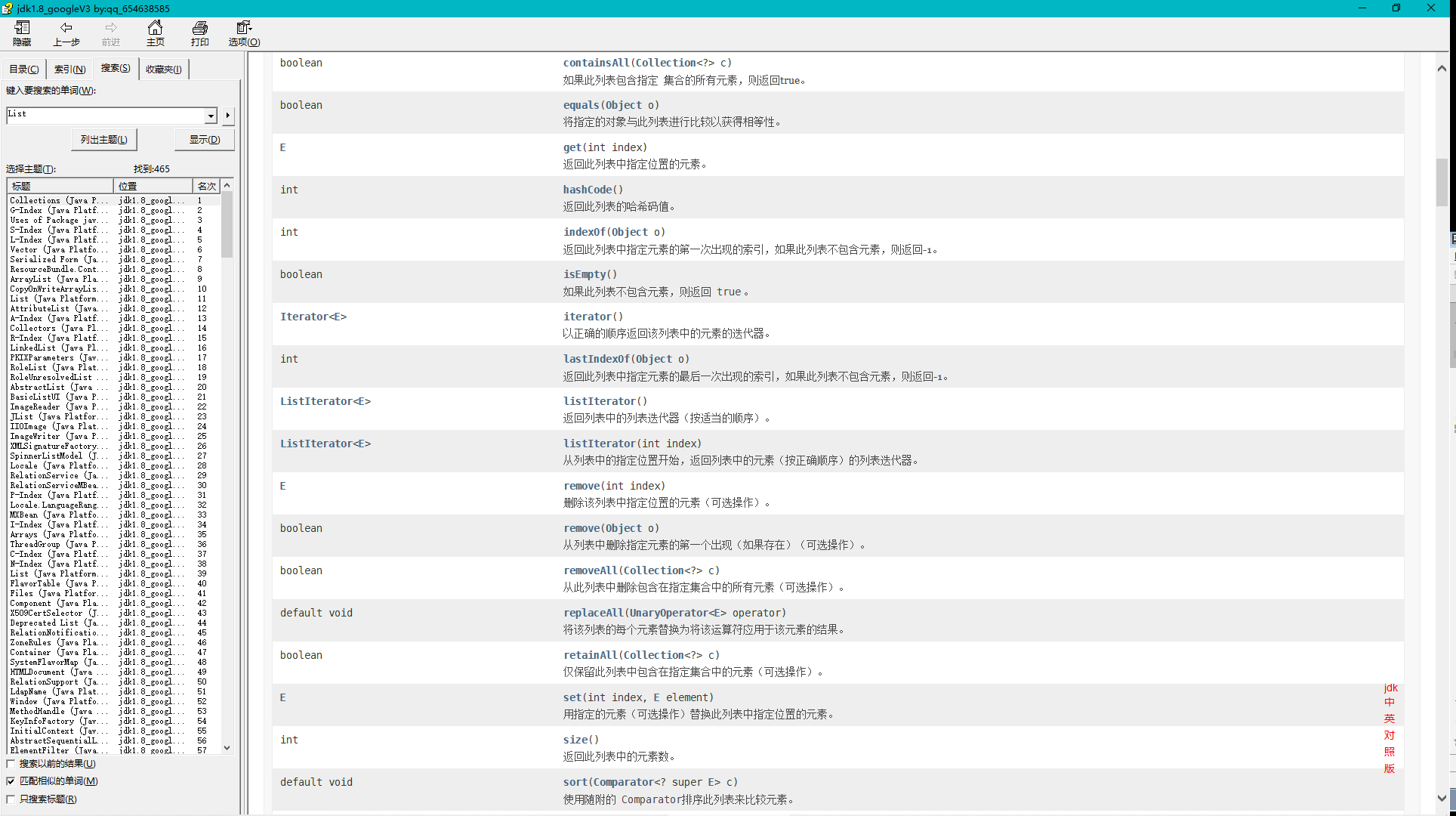Uncheck match similar words checkbox

tap(11, 781)
